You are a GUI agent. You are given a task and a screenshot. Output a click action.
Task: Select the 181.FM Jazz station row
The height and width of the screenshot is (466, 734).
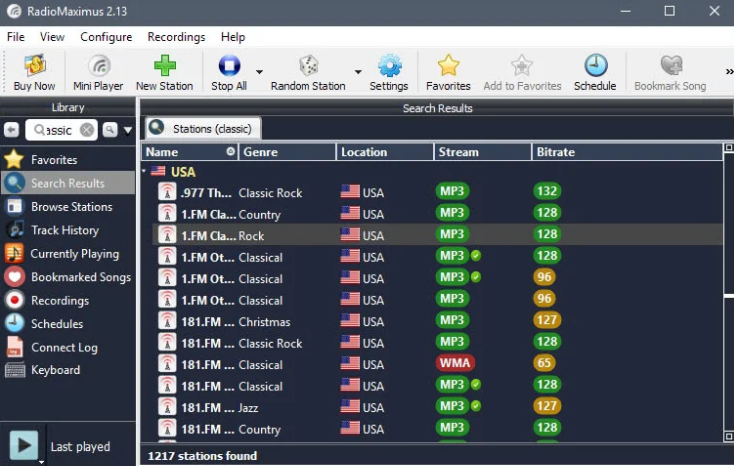438,407
